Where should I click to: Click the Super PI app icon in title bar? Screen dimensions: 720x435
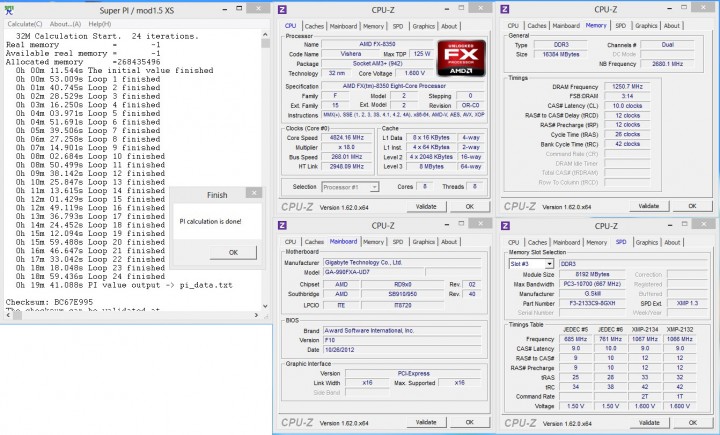tap(8, 10)
